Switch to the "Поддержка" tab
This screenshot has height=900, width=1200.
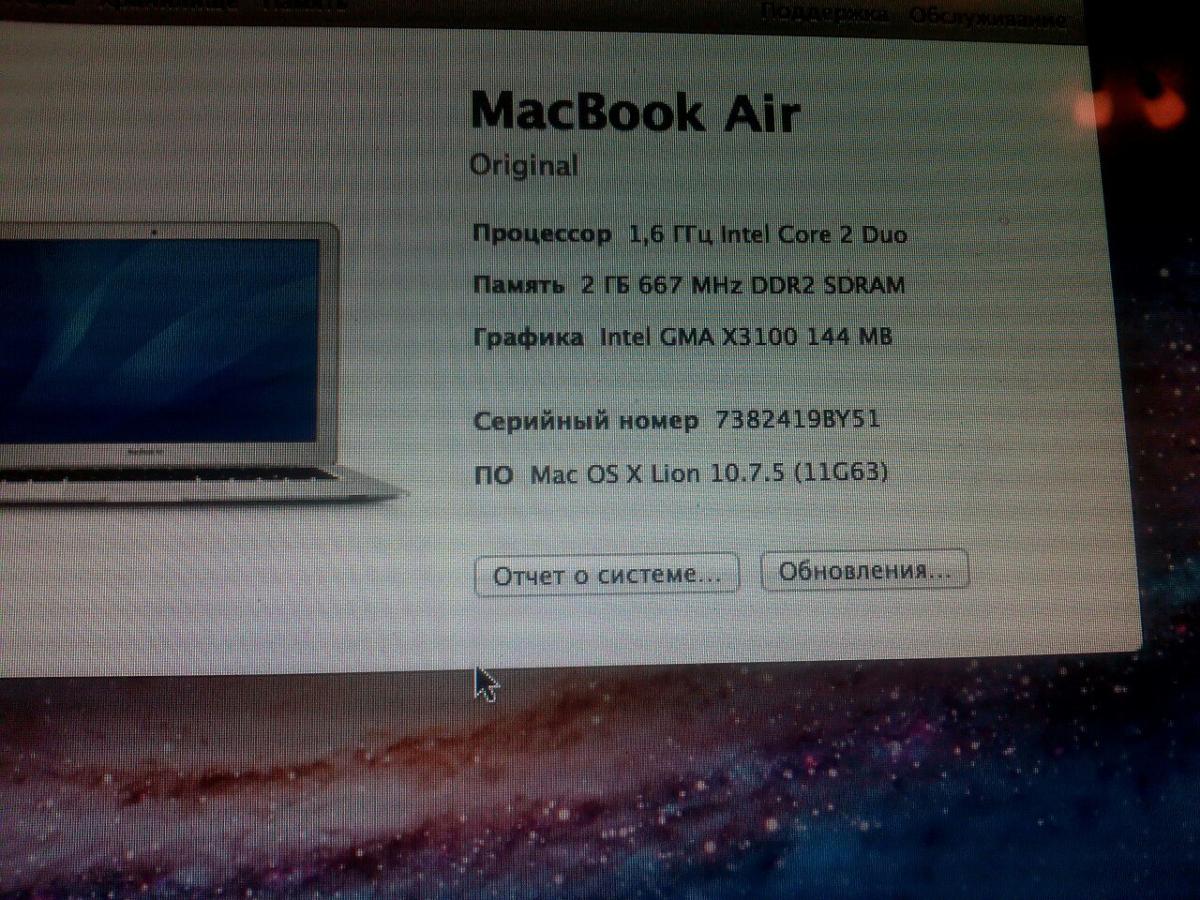click(824, 12)
